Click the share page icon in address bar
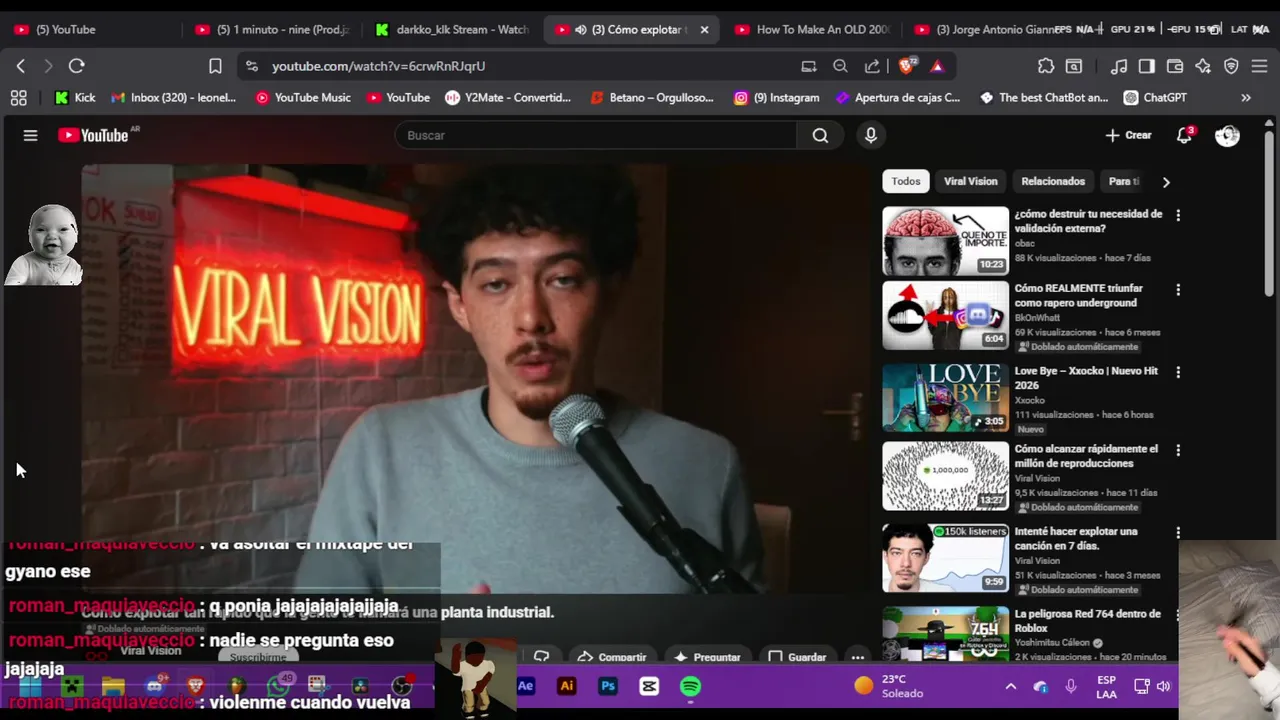1280x720 pixels. pos(872,66)
